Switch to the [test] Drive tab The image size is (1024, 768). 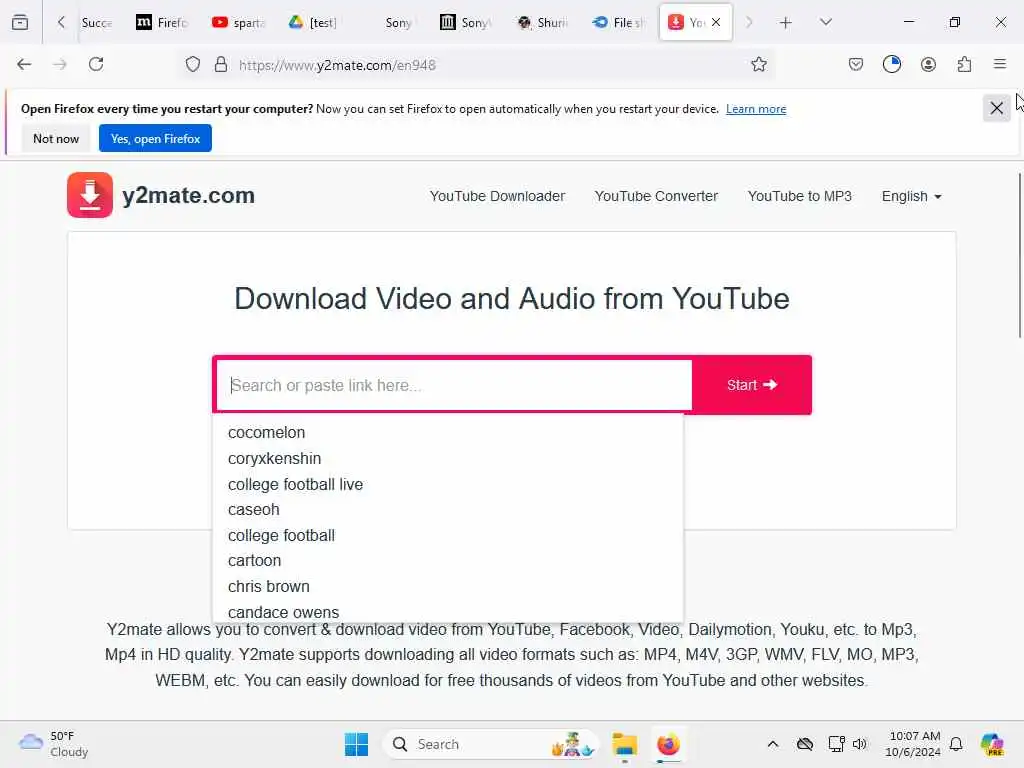coord(313,23)
